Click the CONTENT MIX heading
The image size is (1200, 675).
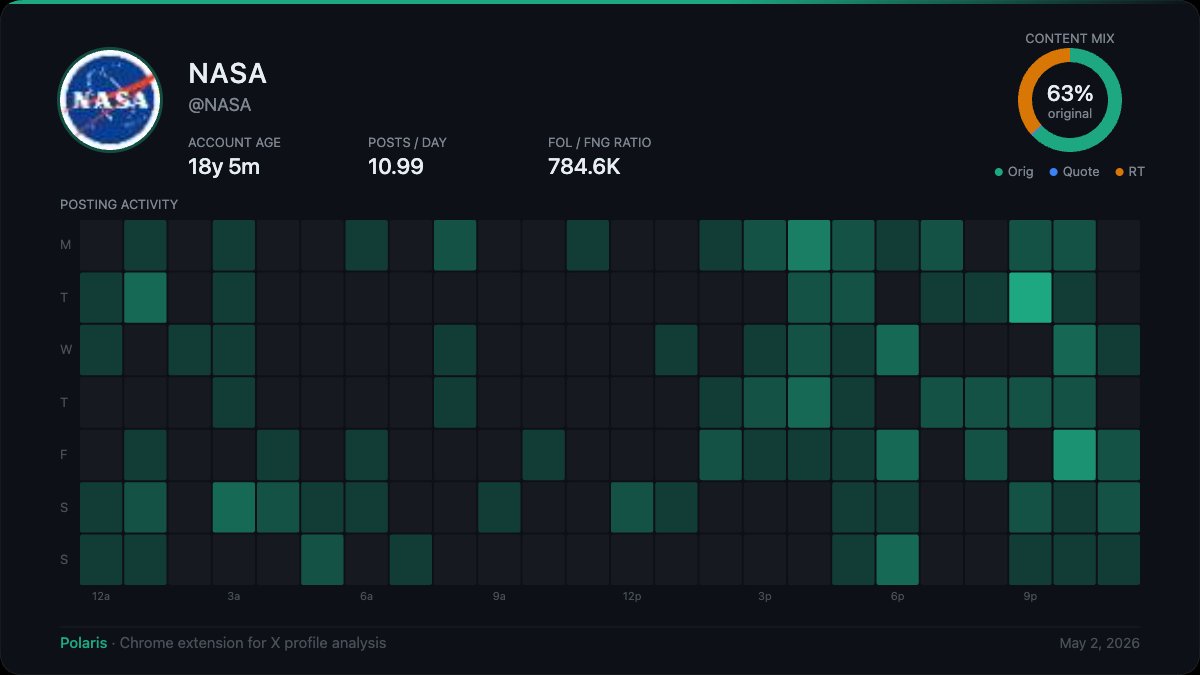click(x=1070, y=39)
